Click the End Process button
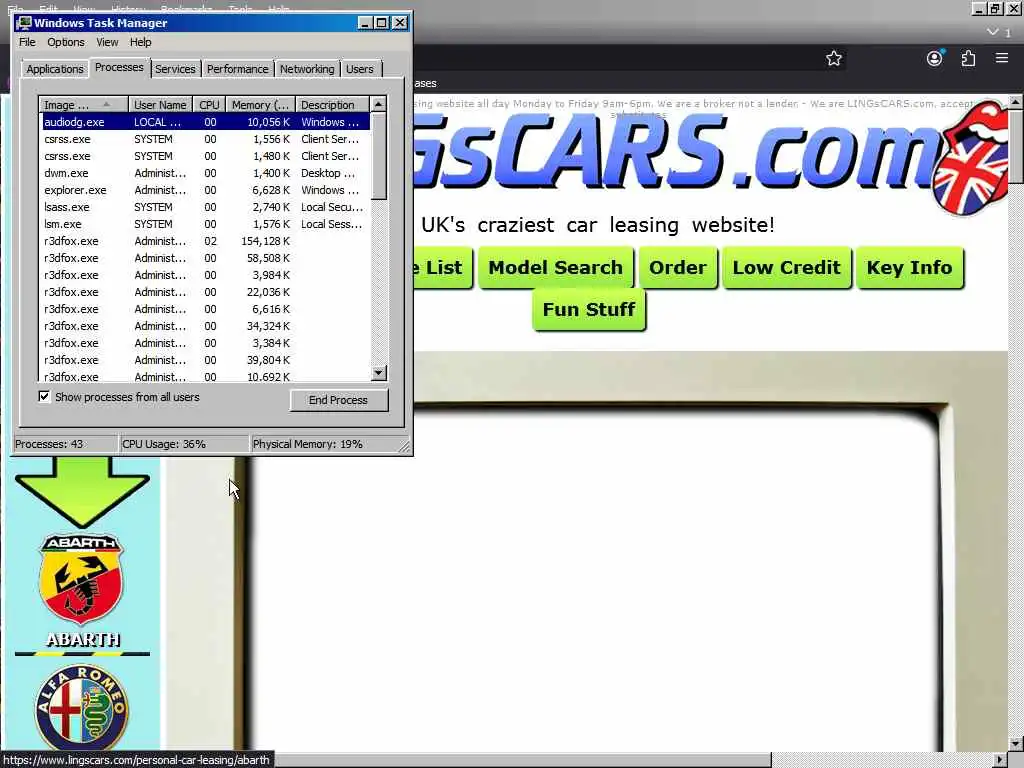The height and width of the screenshot is (768, 1024). [x=338, y=400]
